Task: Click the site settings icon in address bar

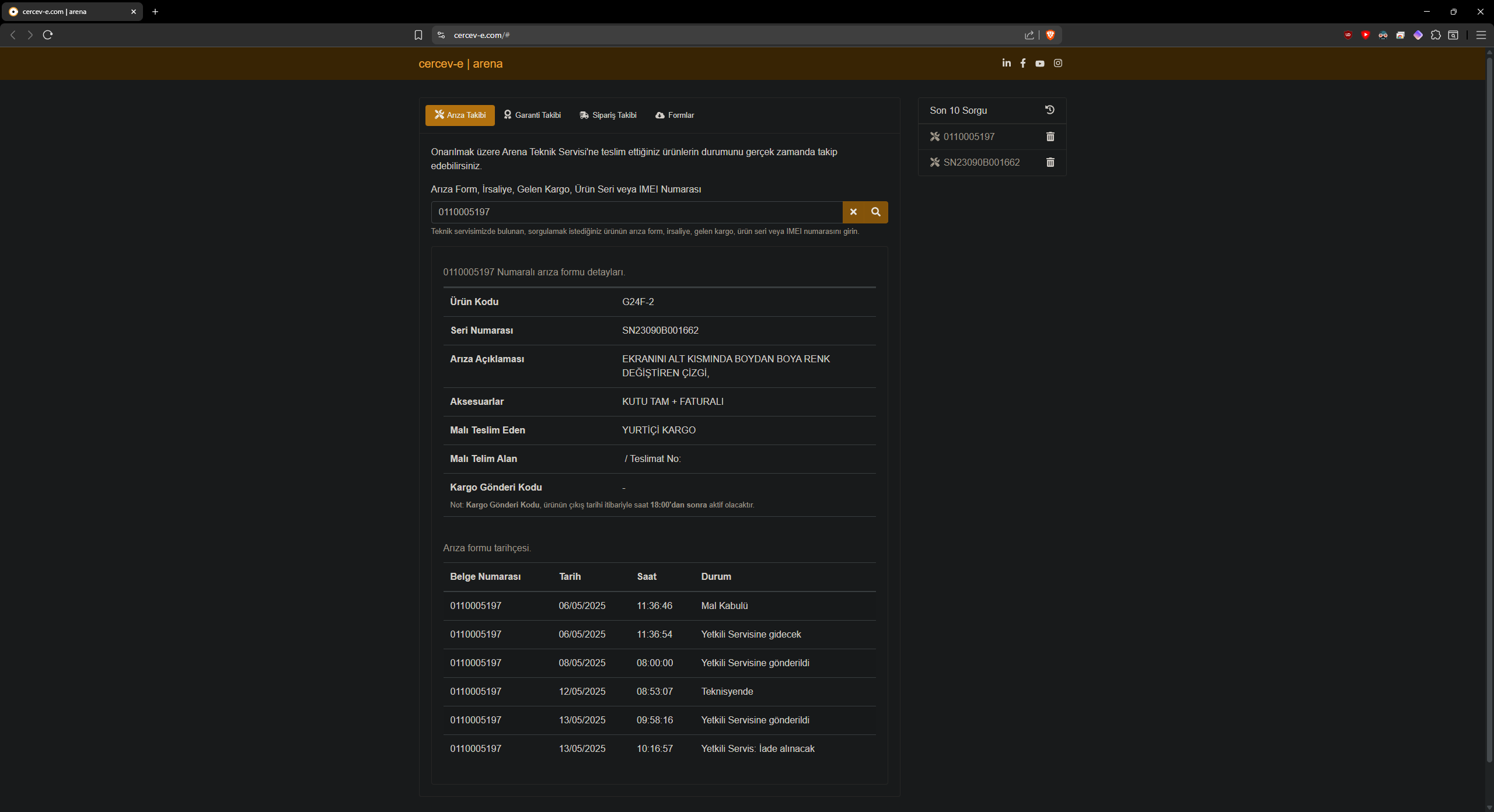Action: coord(441,35)
